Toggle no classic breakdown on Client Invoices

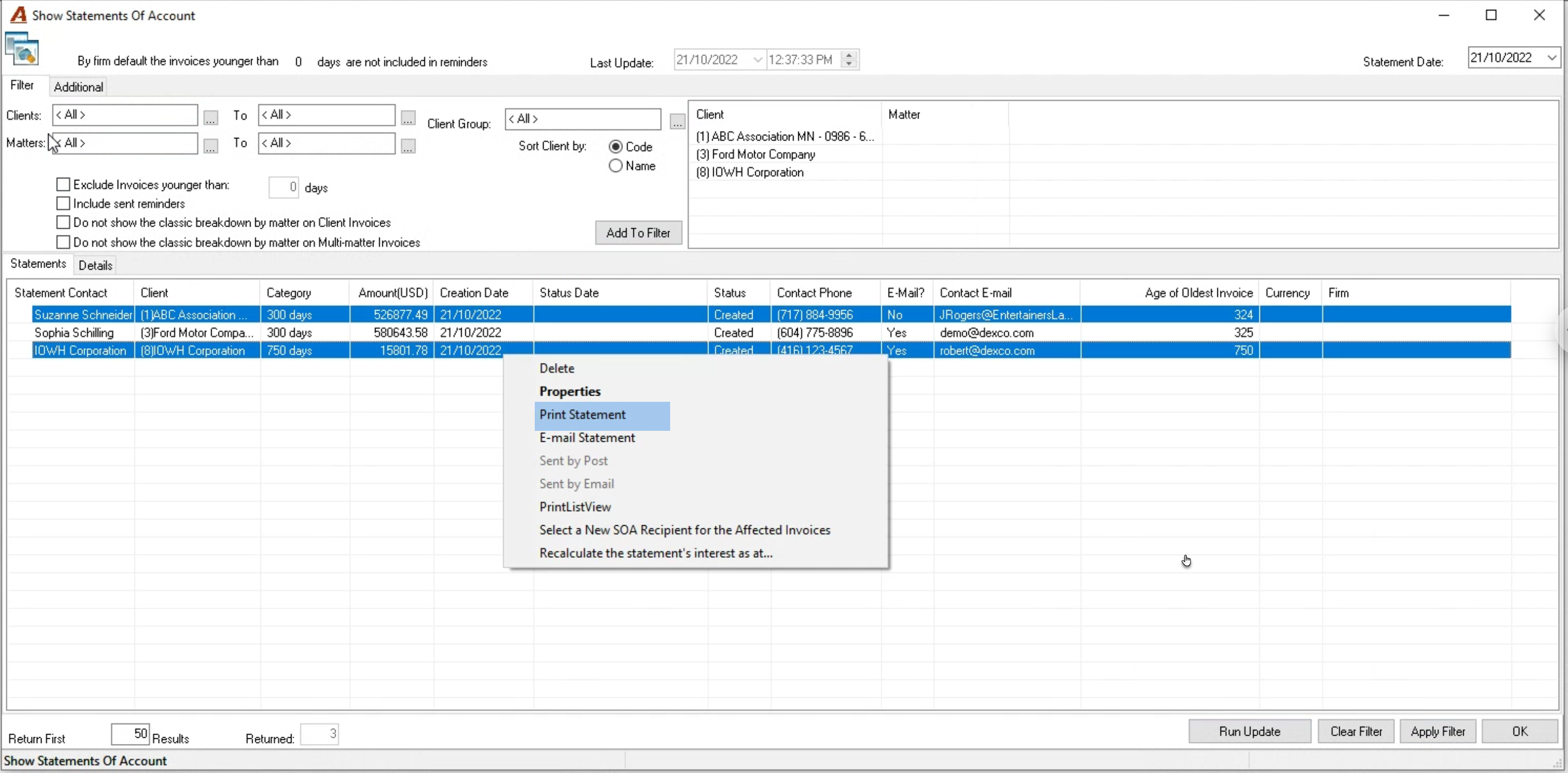tap(63, 222)
